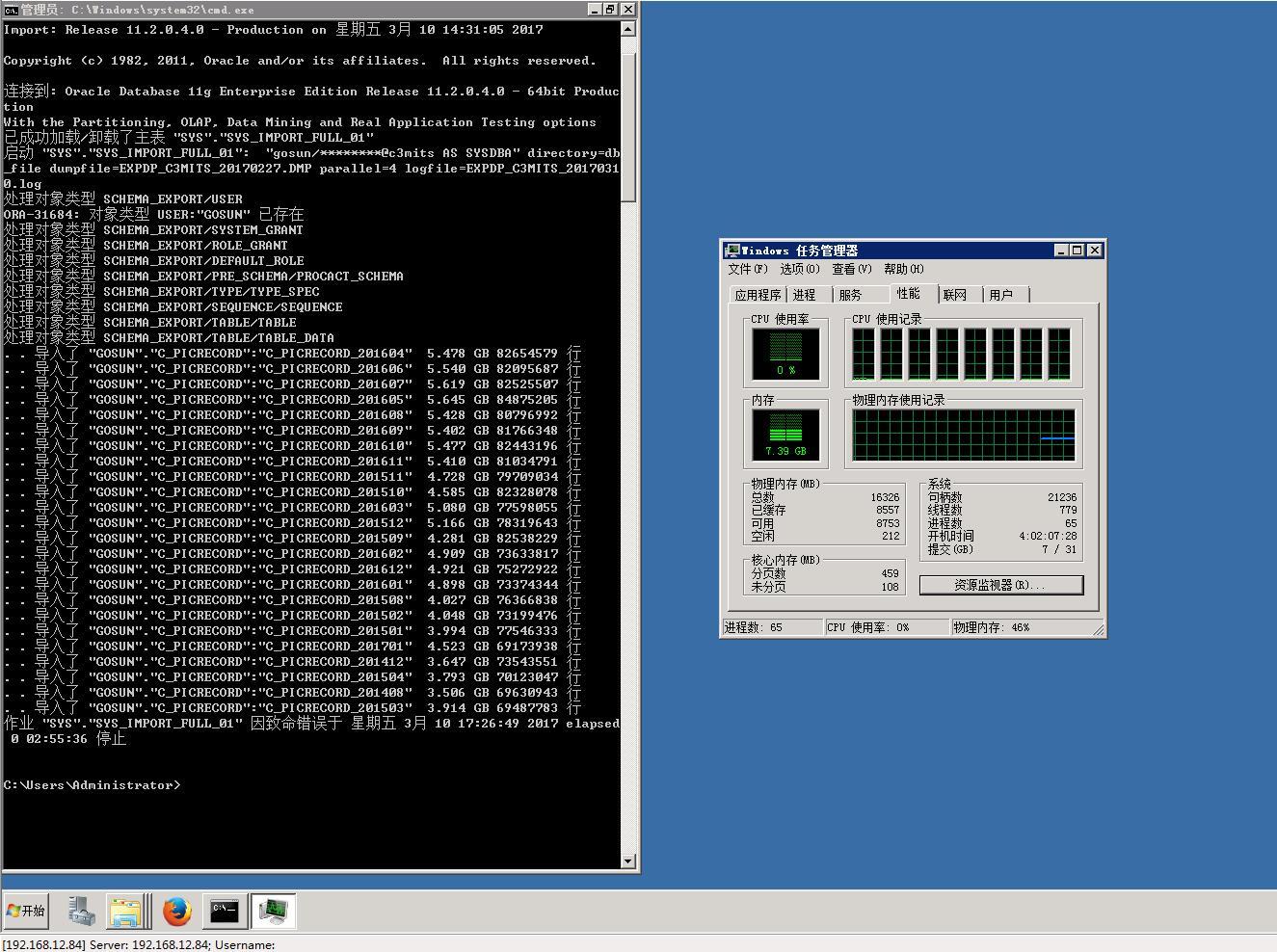Screen dimensions: 1277x952
Task: Maximize the Task Manager window
Action: [x=1077, y=251]
